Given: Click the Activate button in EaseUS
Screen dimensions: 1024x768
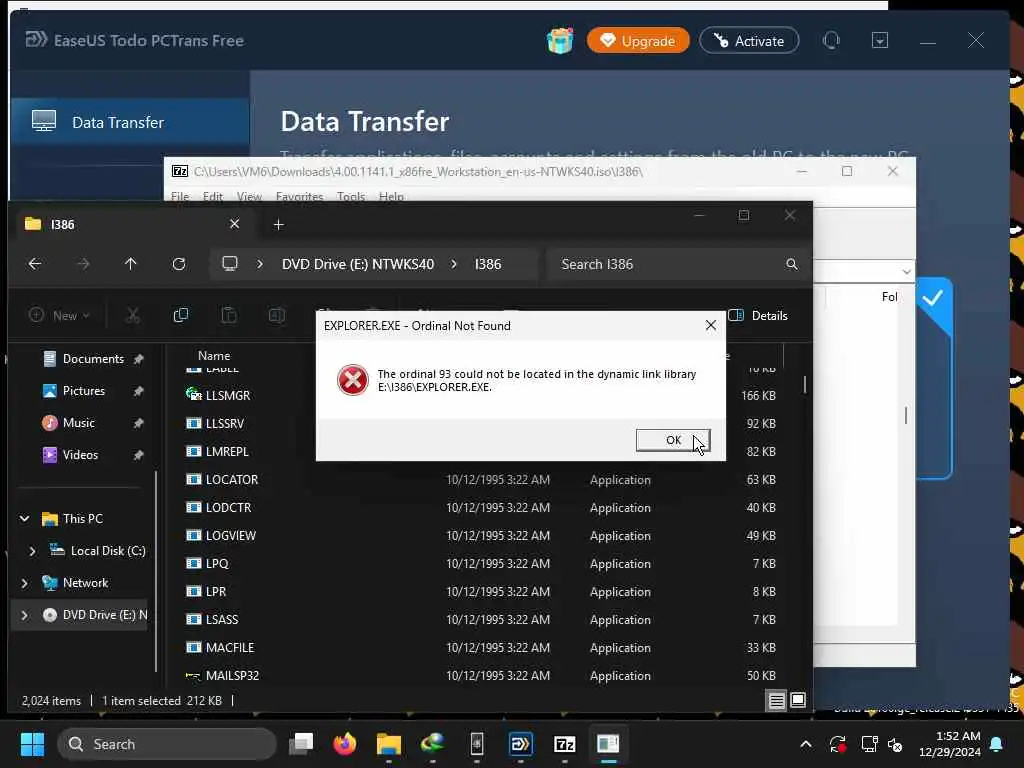Looking at the screenshot, I should (x=749, y=40).
